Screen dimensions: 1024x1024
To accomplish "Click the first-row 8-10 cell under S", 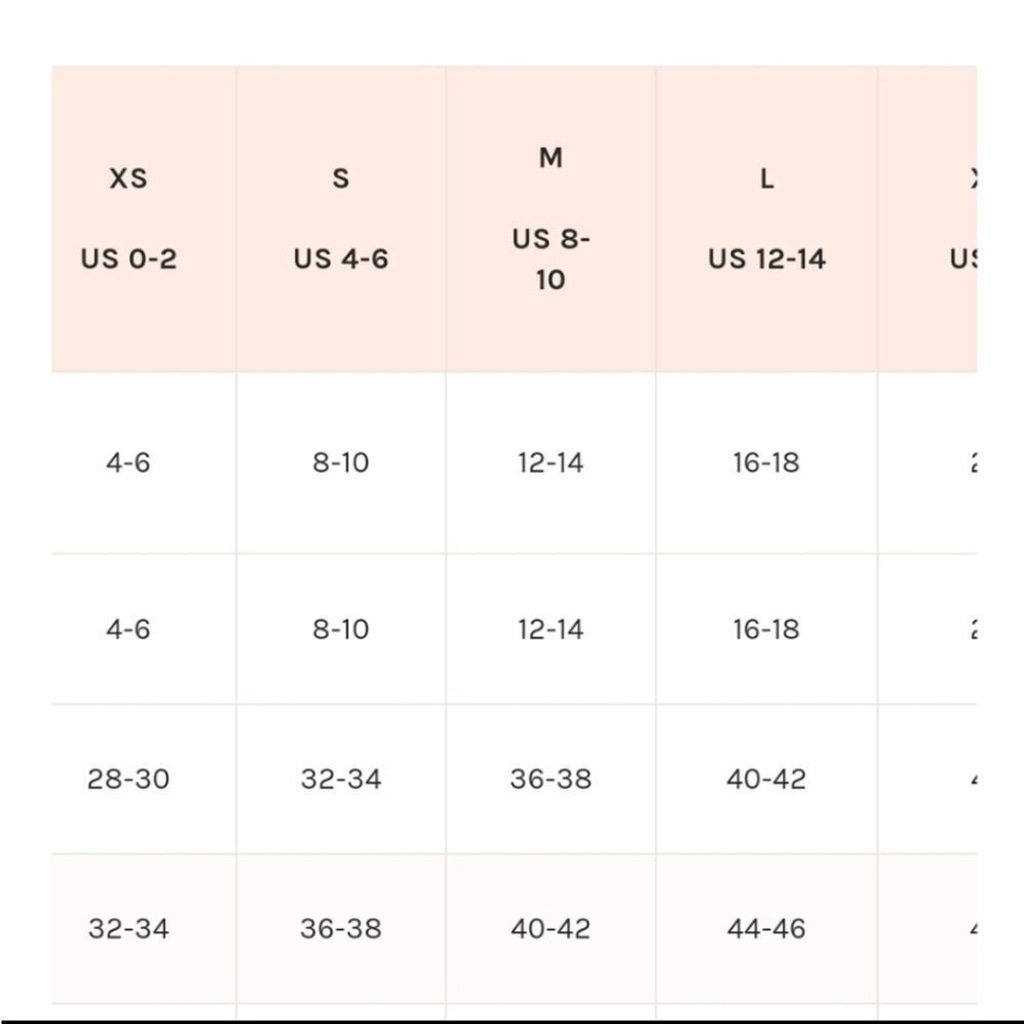I will coord(341,463).
